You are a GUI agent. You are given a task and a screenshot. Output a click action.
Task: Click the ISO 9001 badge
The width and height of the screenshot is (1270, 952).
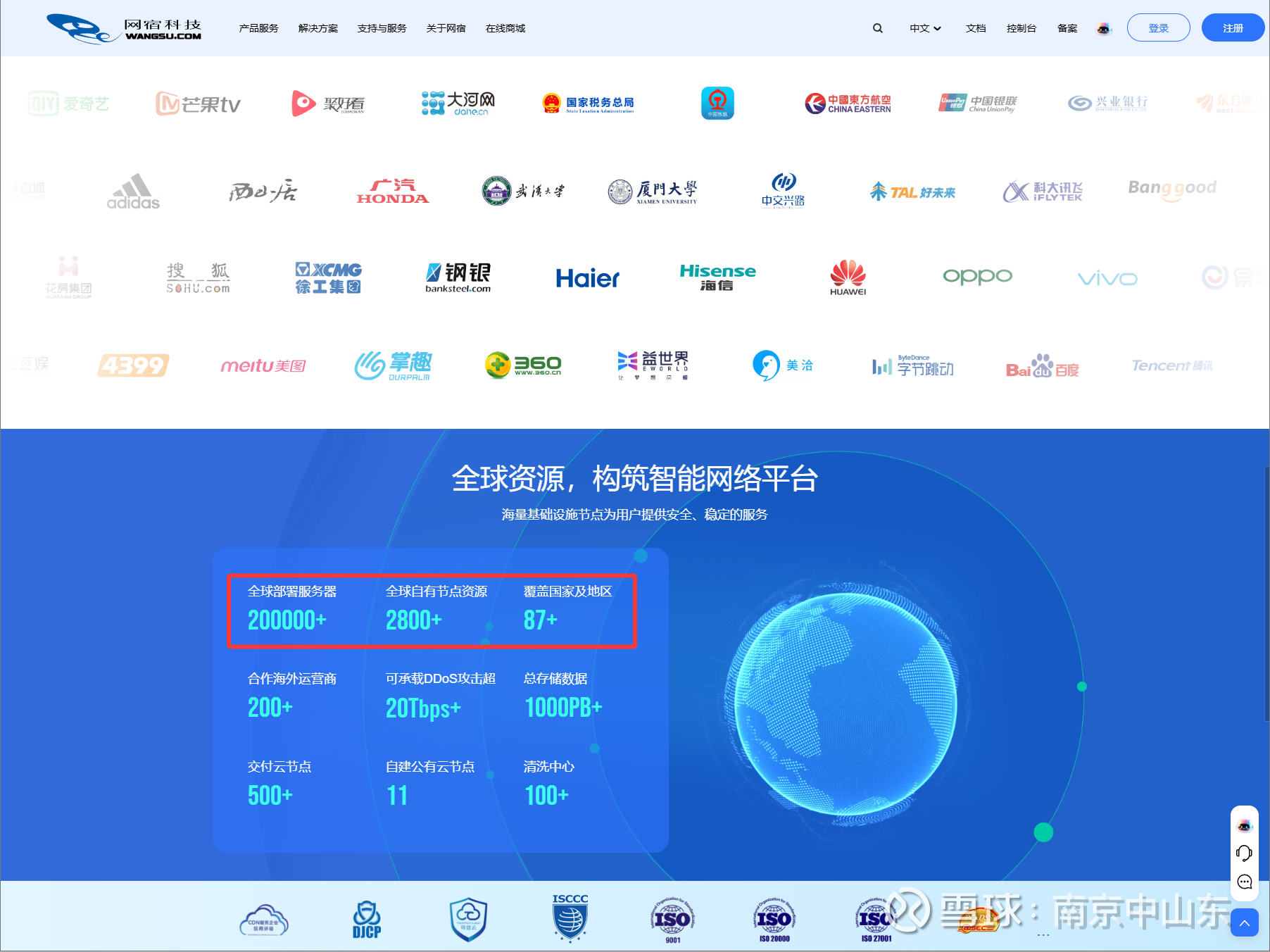(672, 920)
